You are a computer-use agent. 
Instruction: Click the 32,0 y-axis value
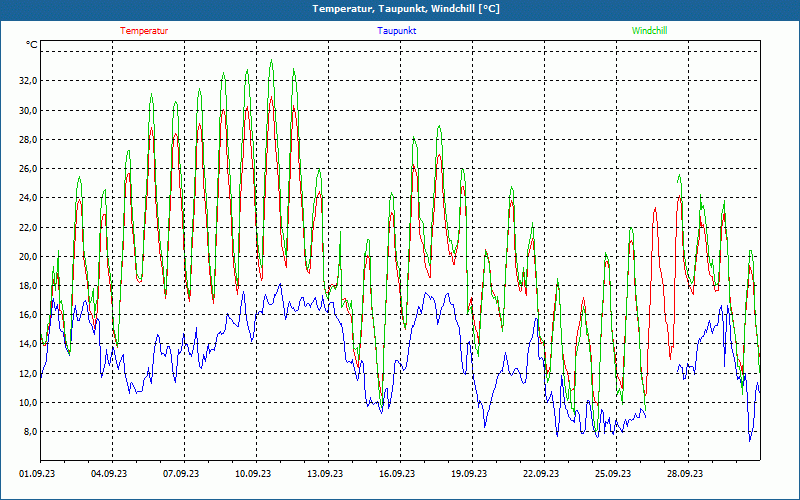tap(28, 81)
